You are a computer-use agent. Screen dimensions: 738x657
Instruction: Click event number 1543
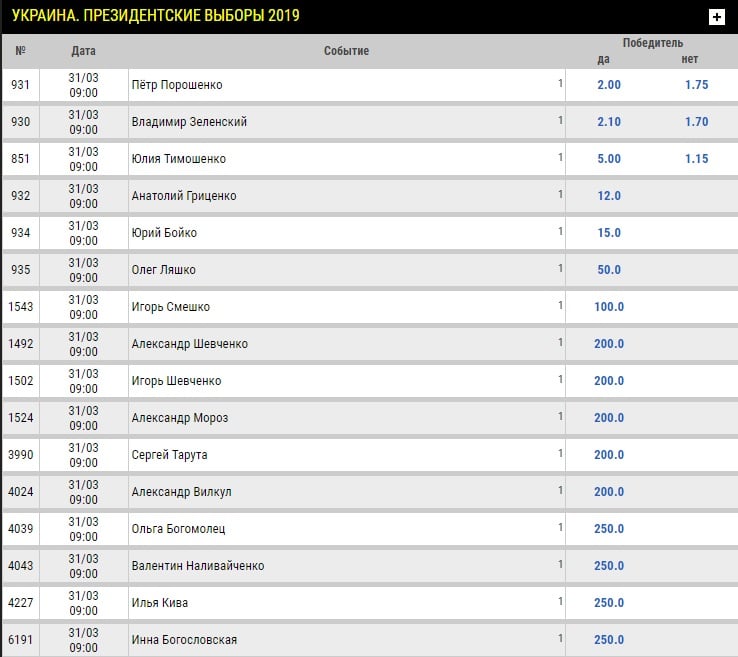pyautogui.click(x=20, y=307)
